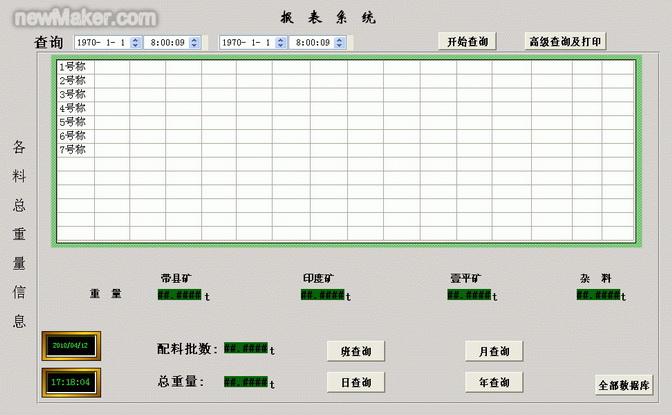Run the 班查询 shift query

click(x=356, y=351)
